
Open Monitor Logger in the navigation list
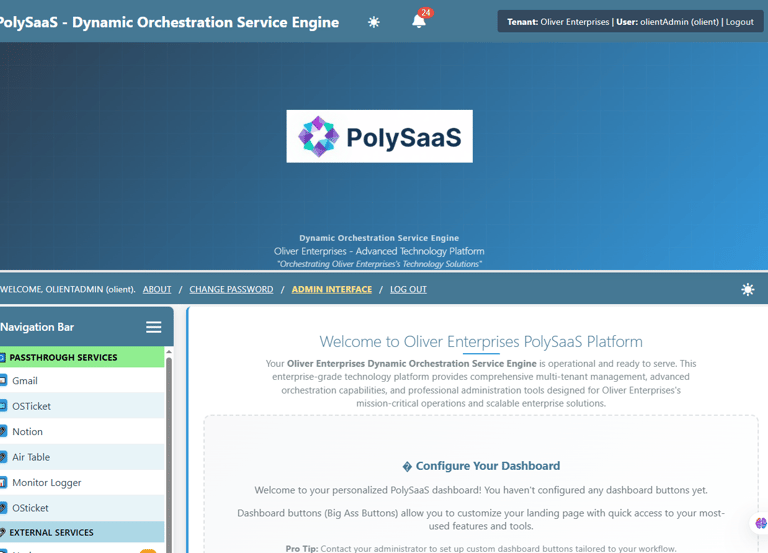(82, 482)
